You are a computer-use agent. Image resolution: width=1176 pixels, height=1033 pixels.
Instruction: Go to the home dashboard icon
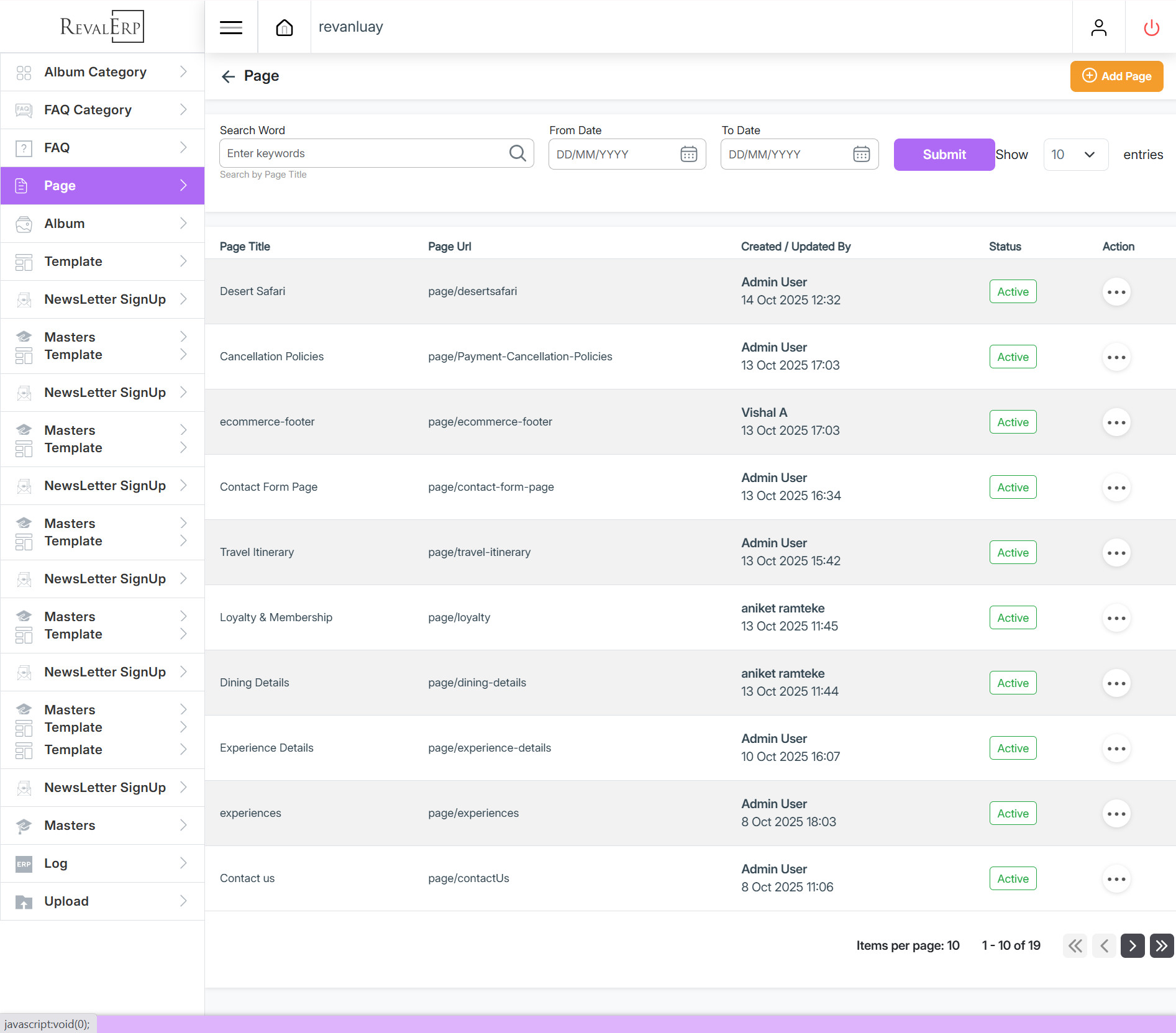click(x=285, y=27)
